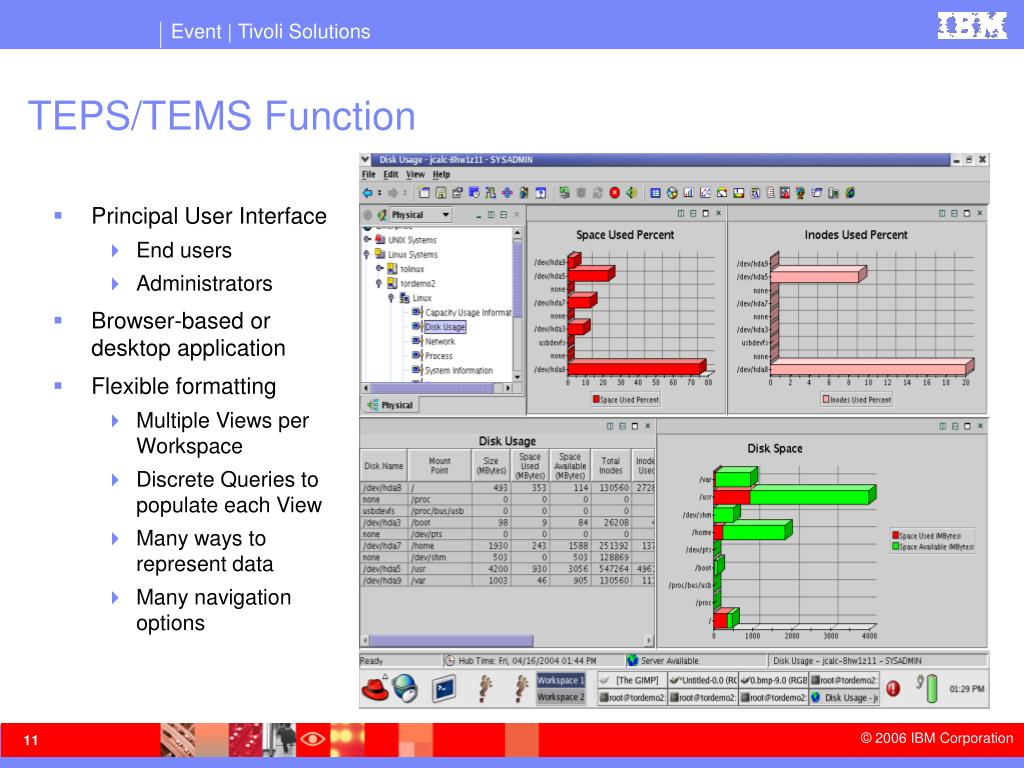Click the blue Back arrow in the toolbar

[368, 193]
